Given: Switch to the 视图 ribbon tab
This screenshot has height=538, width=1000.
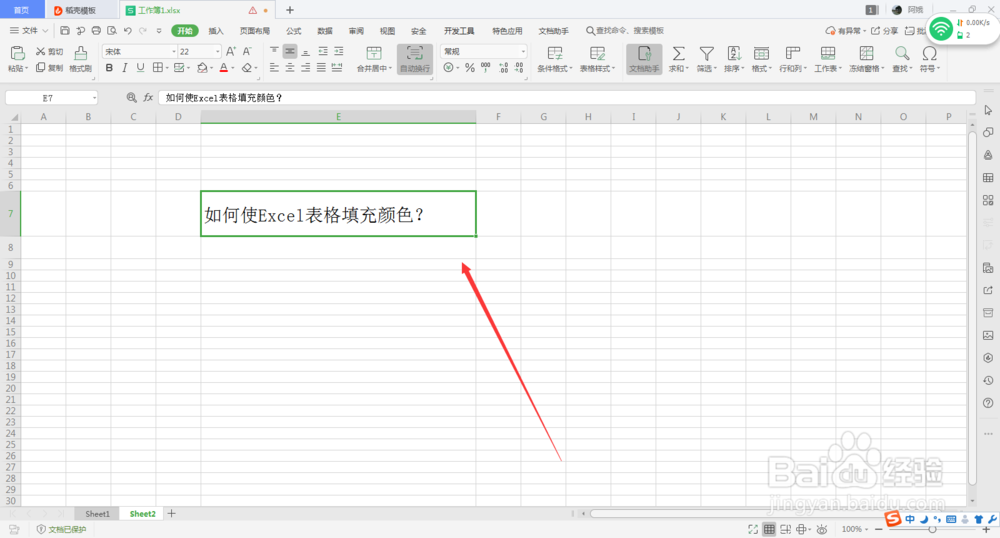Looking at the screenshot, I should click(387, 31).
